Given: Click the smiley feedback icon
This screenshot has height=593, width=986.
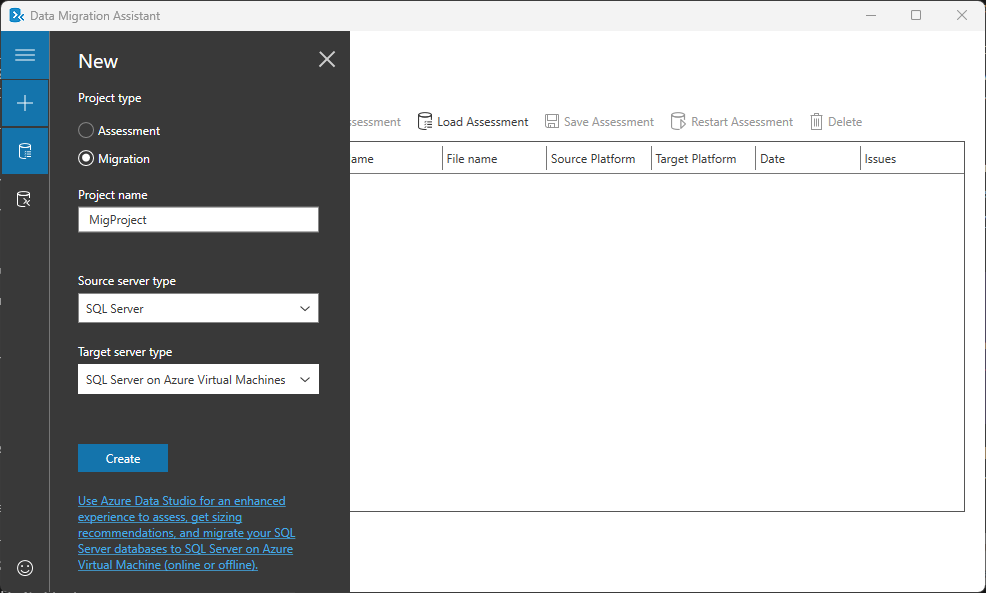Looking at the screenshot, I should 25,568.
